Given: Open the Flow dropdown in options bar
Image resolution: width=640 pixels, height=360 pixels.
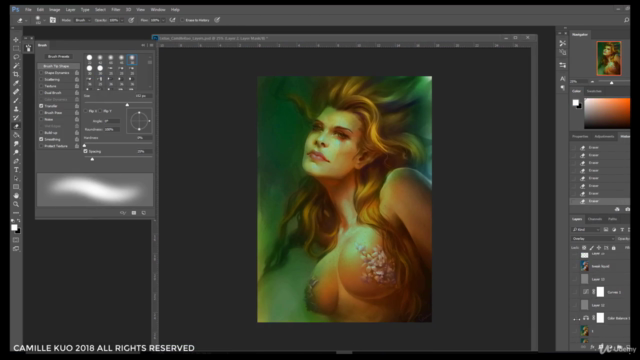Looking at the screenshot, I should pyautogui.click(x=163, y=20).
